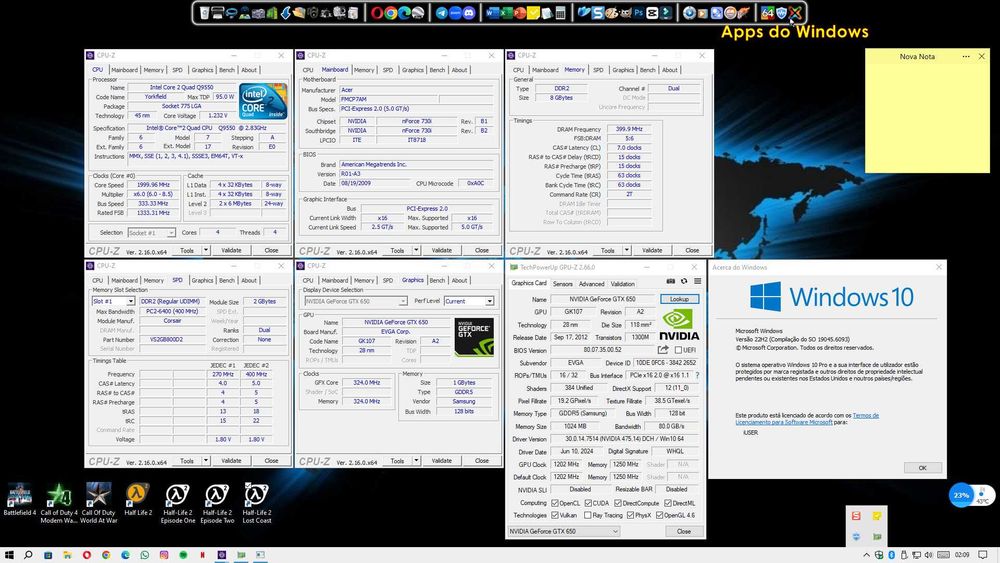Toggle the Vulkan checkbox
This screenshot has height=563, width=1000.
pos(554,515)
